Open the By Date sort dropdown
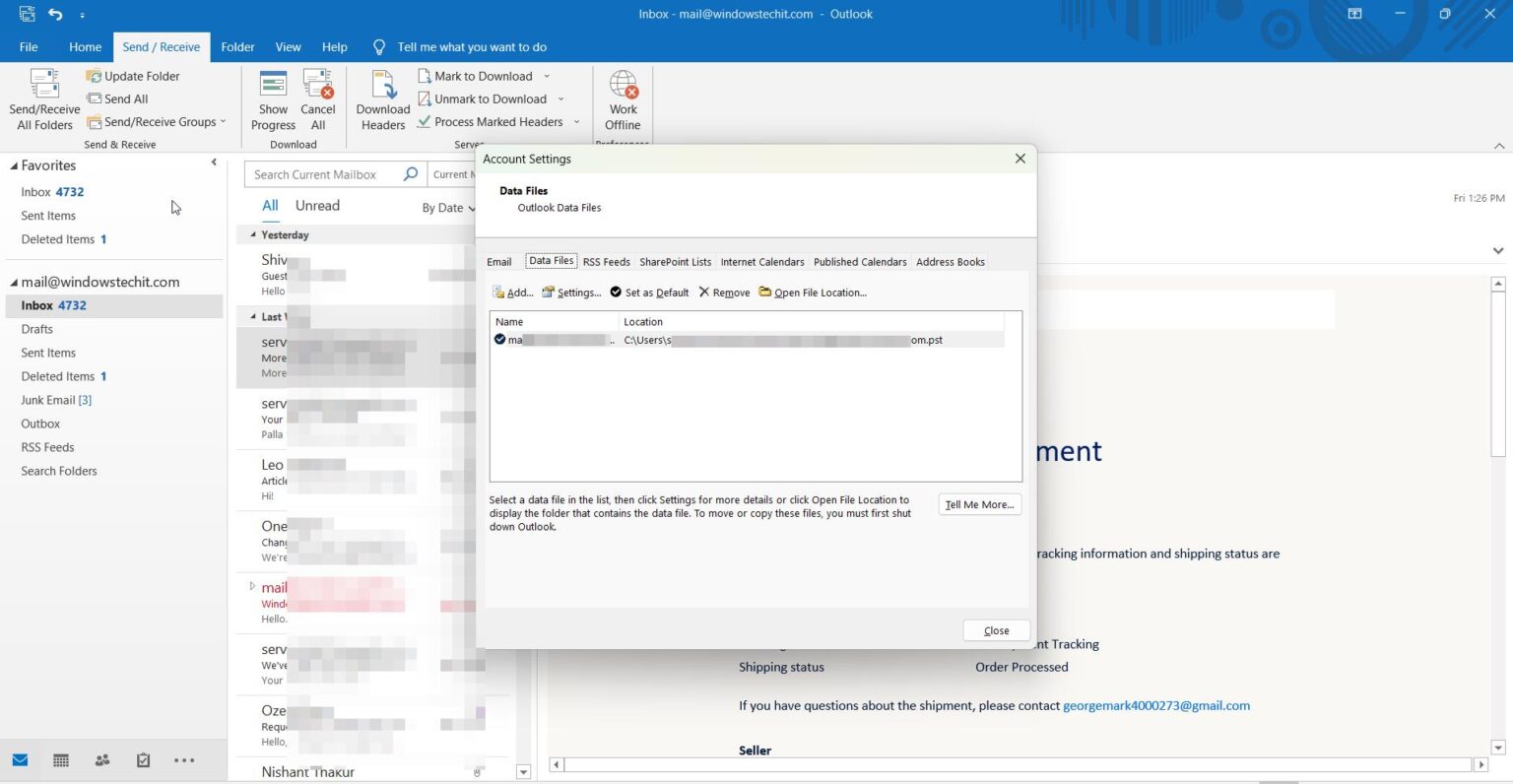 448,208
